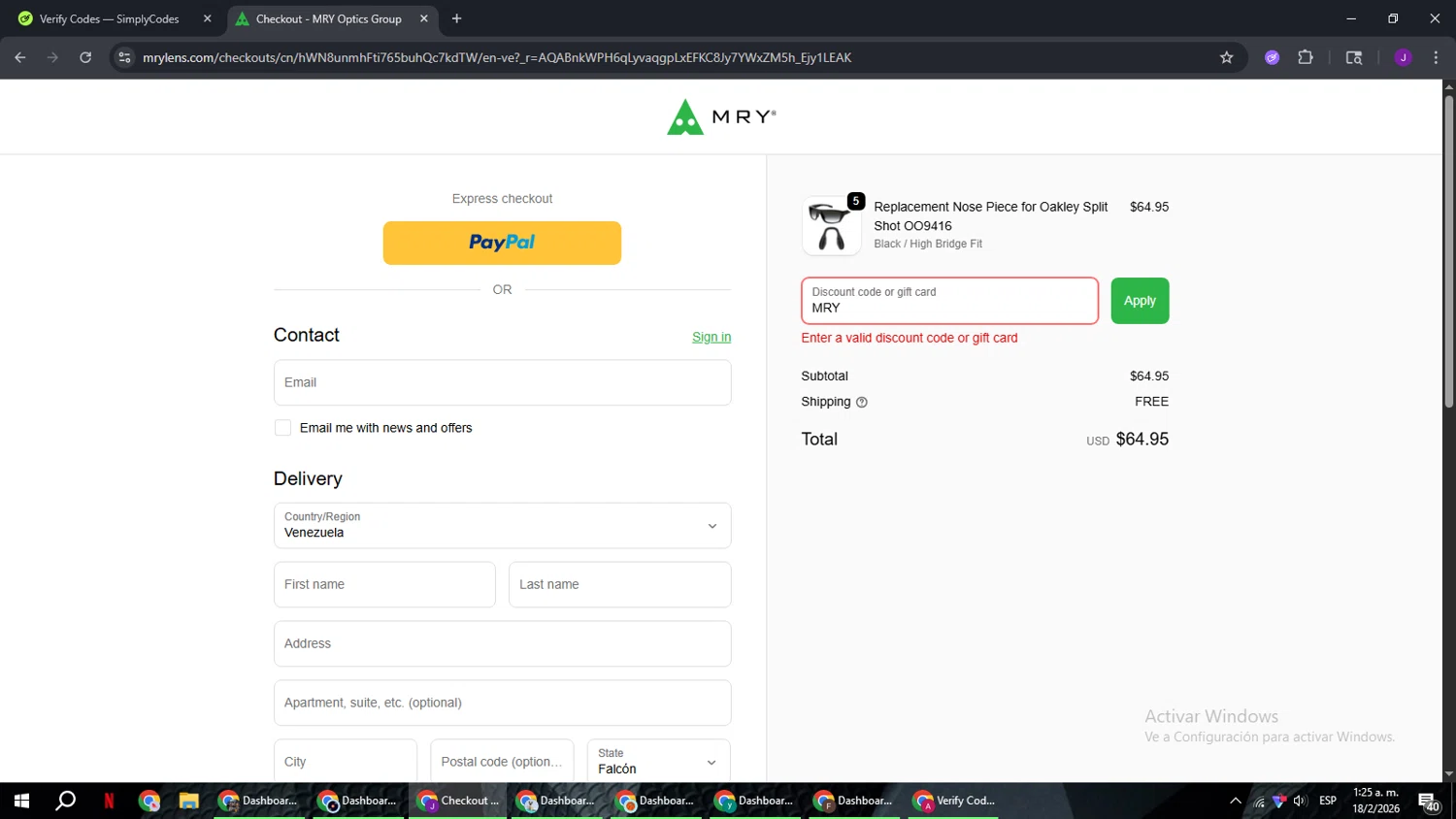This screenshot has width=1456, height=819.
Task: Click the Total amount $64.95
Action: pyautogui.click(x=1142, y=440)
